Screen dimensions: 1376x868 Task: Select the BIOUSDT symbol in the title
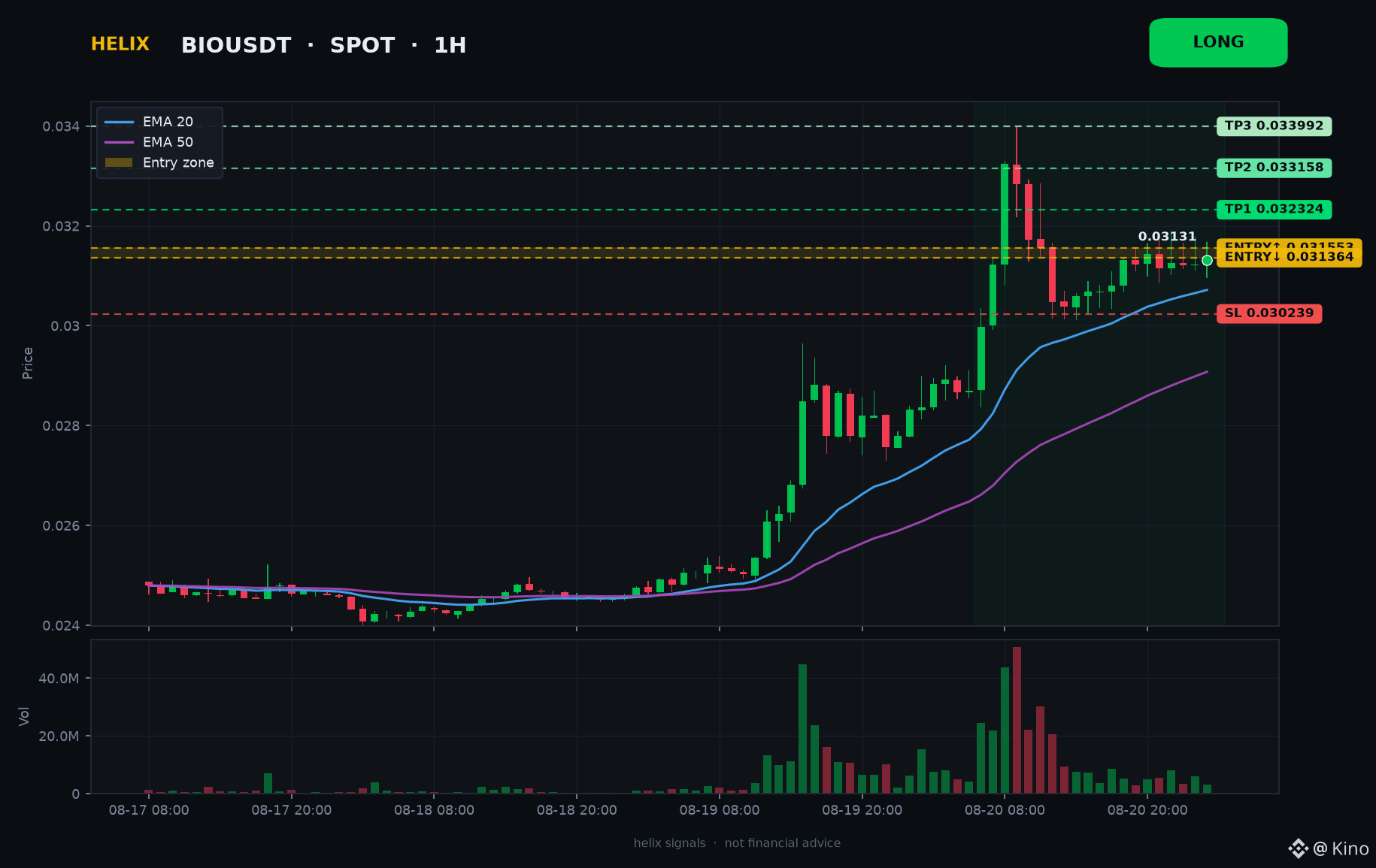[x=236, y=46]
